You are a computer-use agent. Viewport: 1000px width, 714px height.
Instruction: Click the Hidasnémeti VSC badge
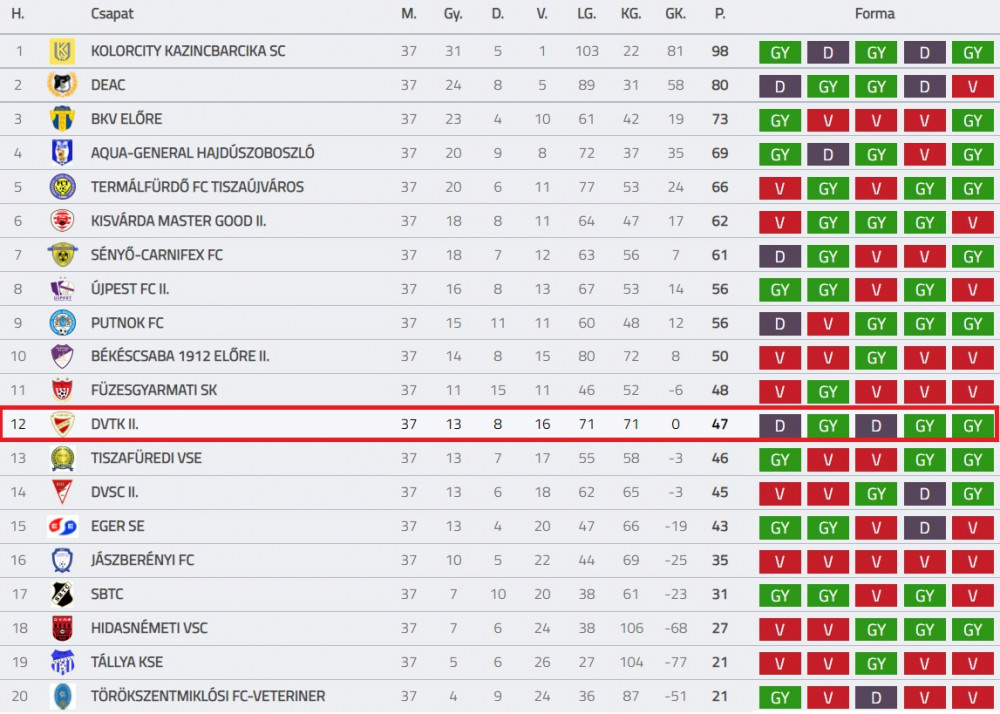pyautogui.click(x=62, y=628)
